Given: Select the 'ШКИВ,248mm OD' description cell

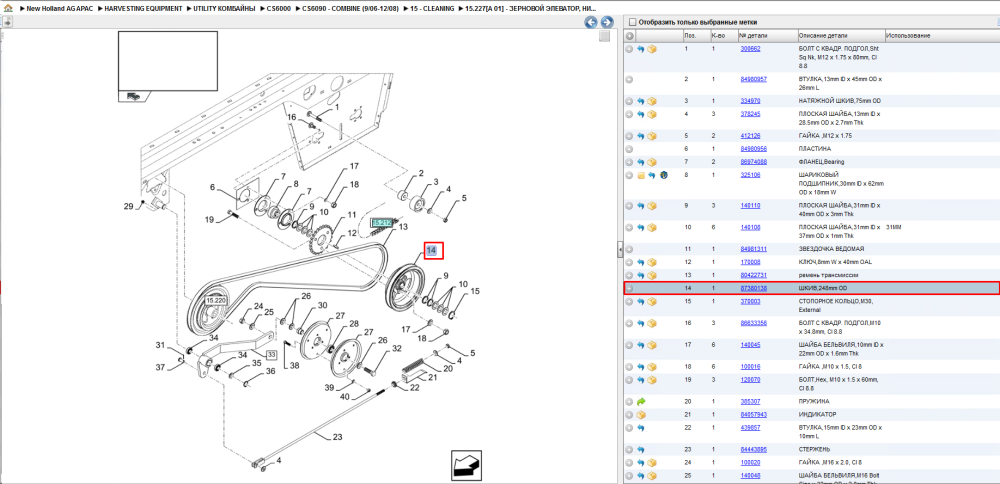Looking at the screenshot, I should pos(823,288).
